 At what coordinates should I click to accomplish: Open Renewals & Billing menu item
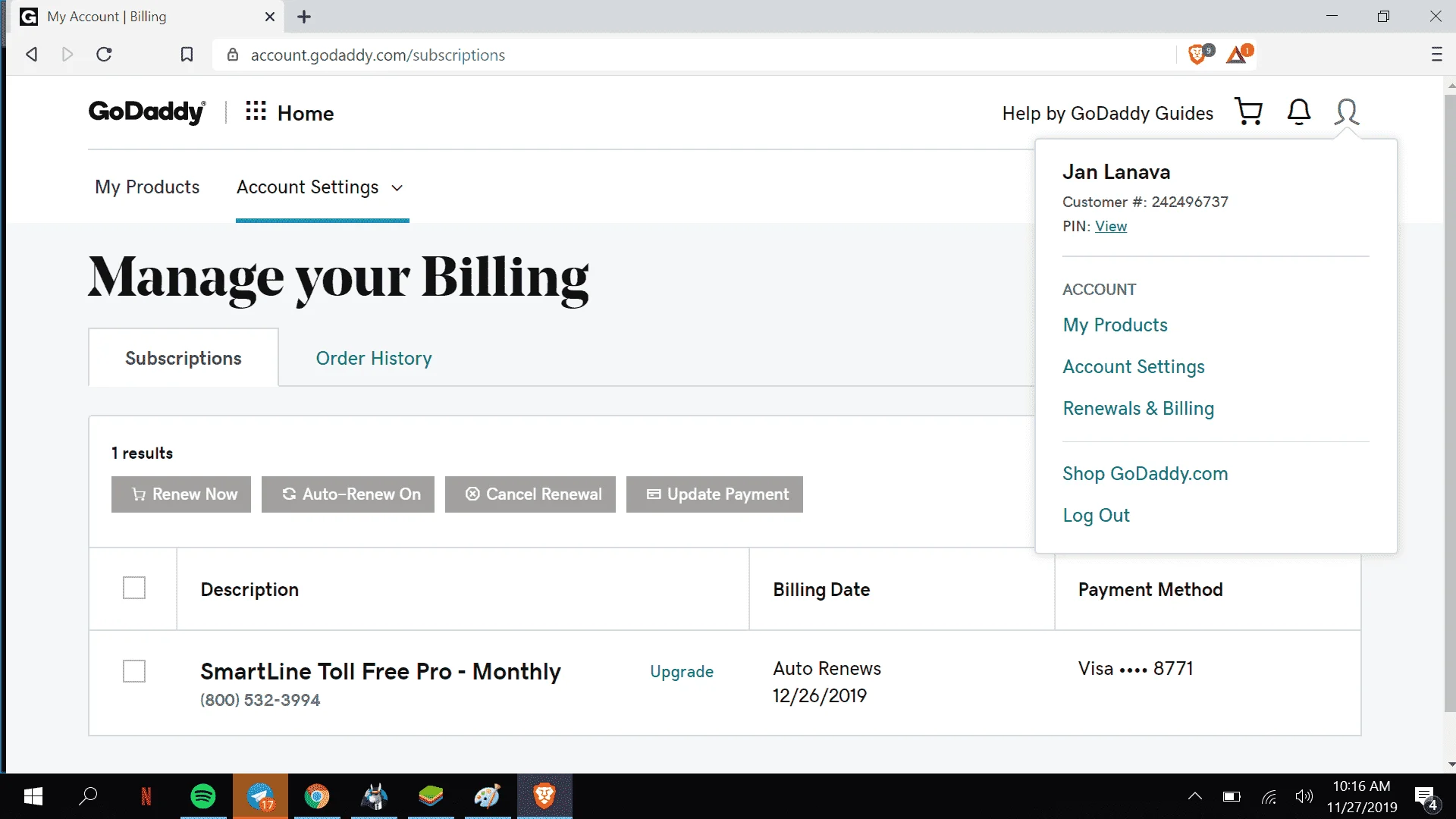1138,409
